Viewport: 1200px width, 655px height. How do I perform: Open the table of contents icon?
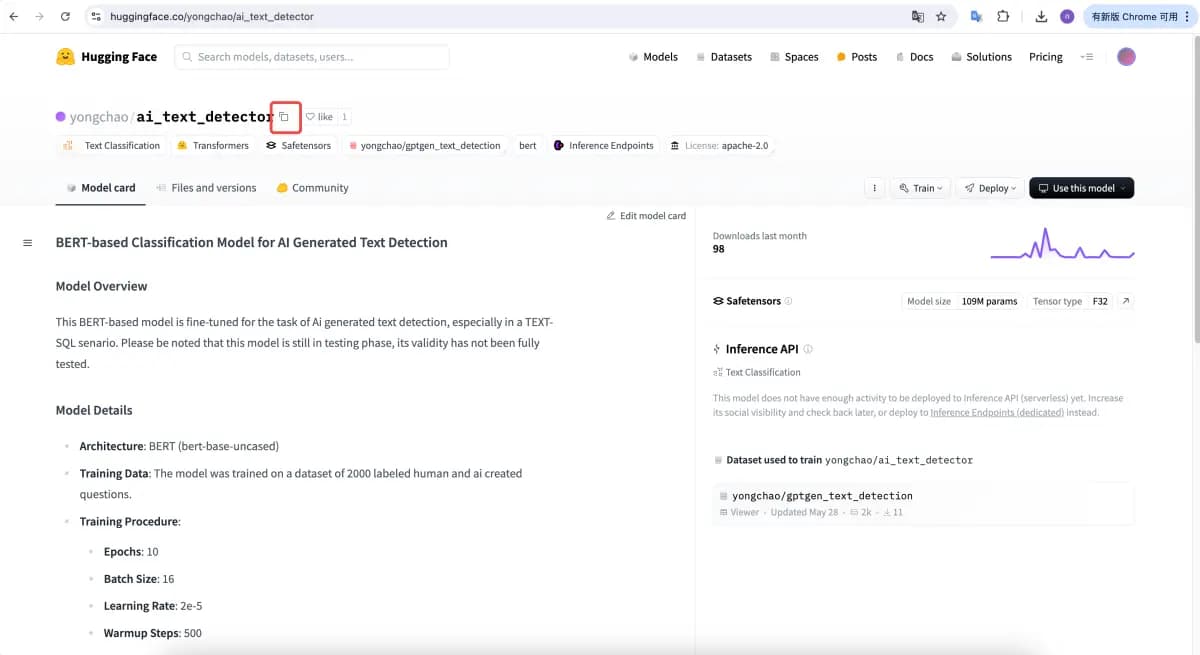click(27, 243)
